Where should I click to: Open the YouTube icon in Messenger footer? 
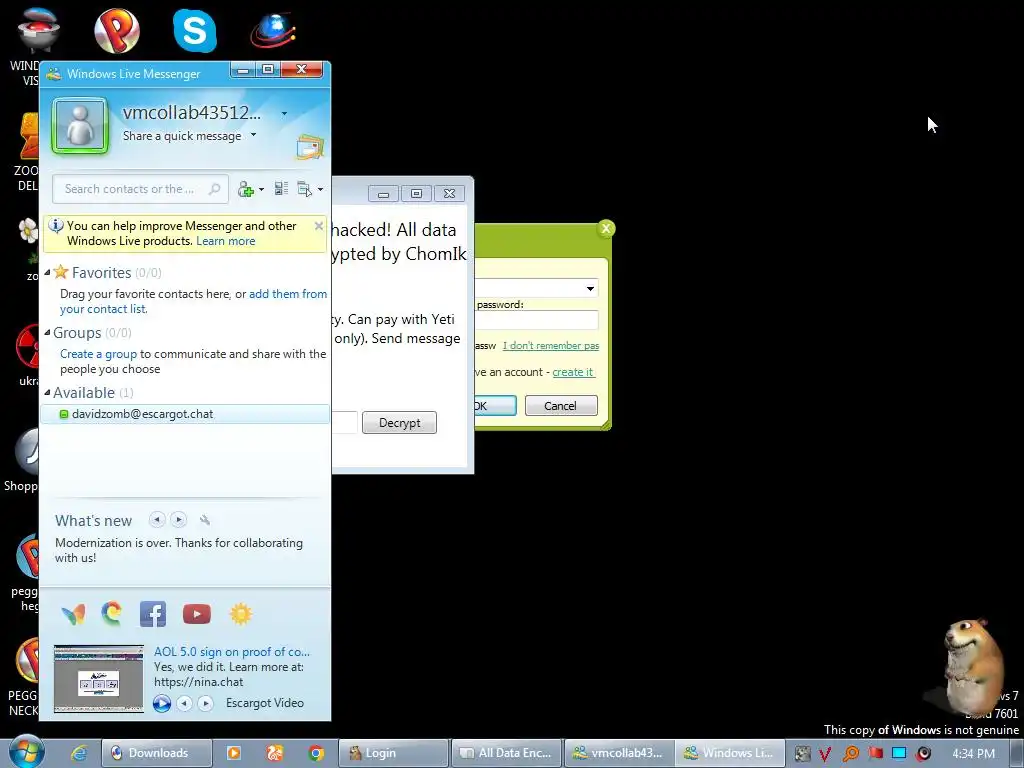pos(197,614)
